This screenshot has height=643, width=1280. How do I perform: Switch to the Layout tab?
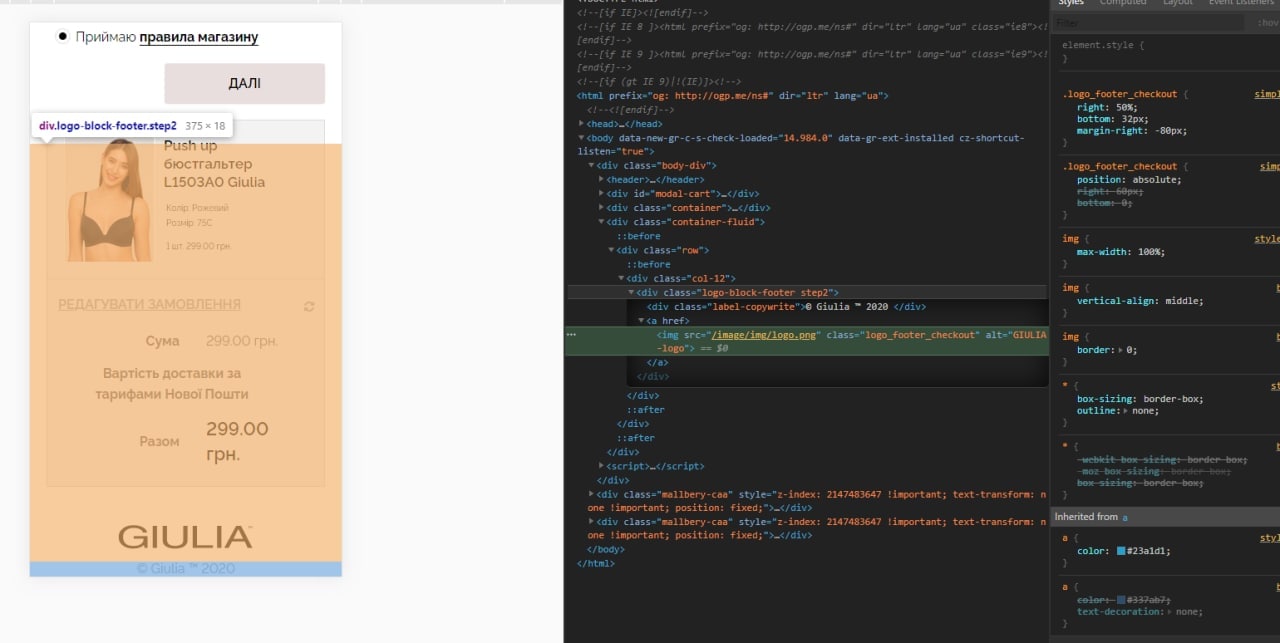point(1180,3)
